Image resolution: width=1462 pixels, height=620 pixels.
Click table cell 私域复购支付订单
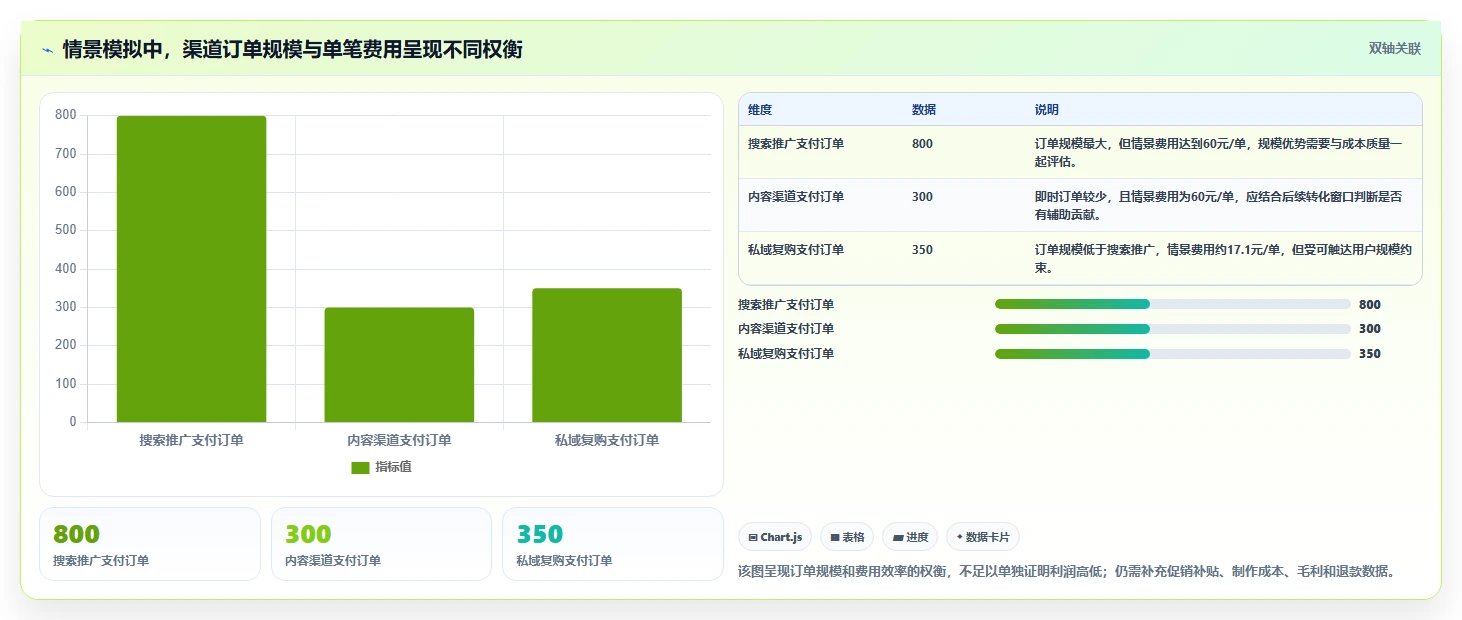click(x=796, y=250)
